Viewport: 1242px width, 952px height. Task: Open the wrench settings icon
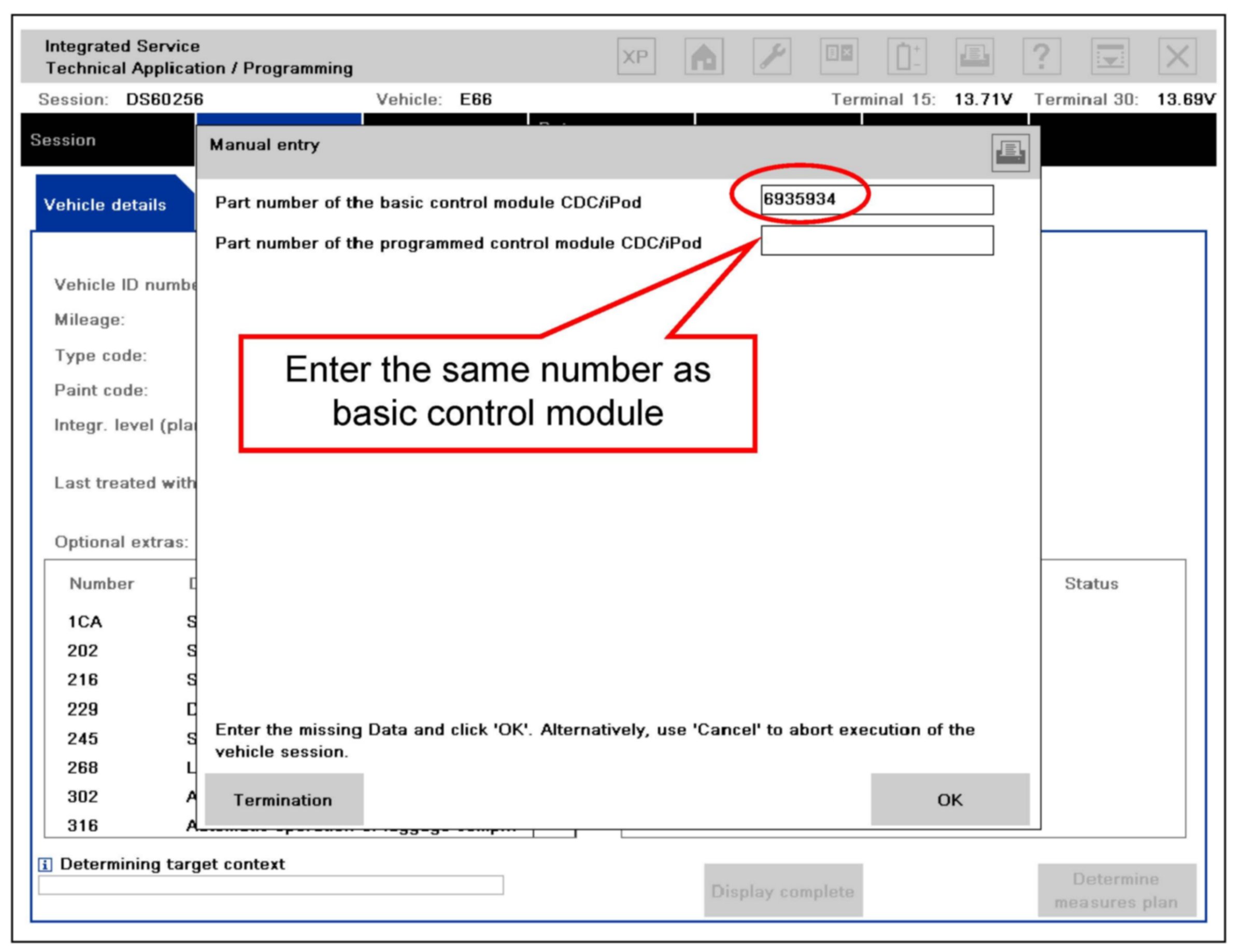tap(771, 56)
